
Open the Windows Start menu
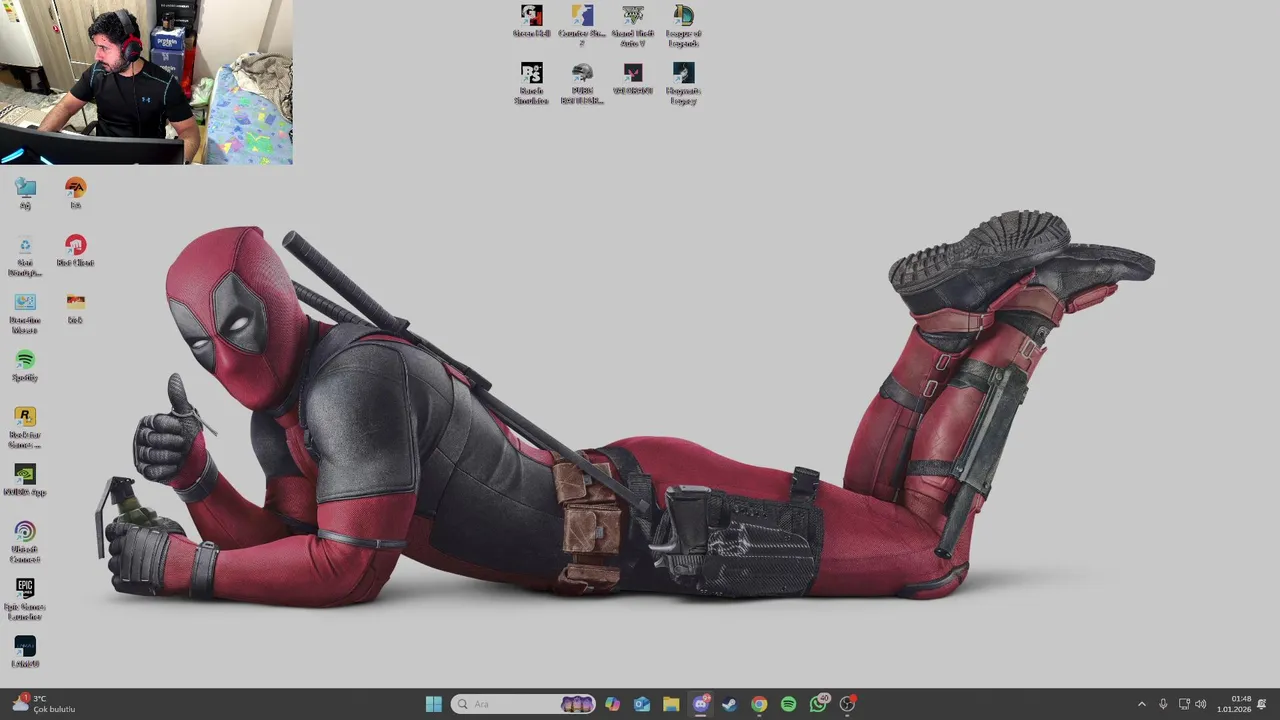coord(433,704)
